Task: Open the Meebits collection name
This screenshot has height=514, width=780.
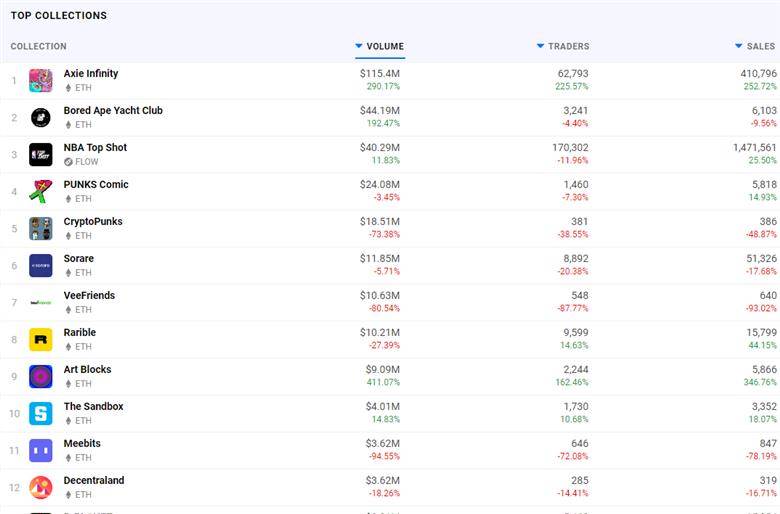Action: click(x=82, y=443)
